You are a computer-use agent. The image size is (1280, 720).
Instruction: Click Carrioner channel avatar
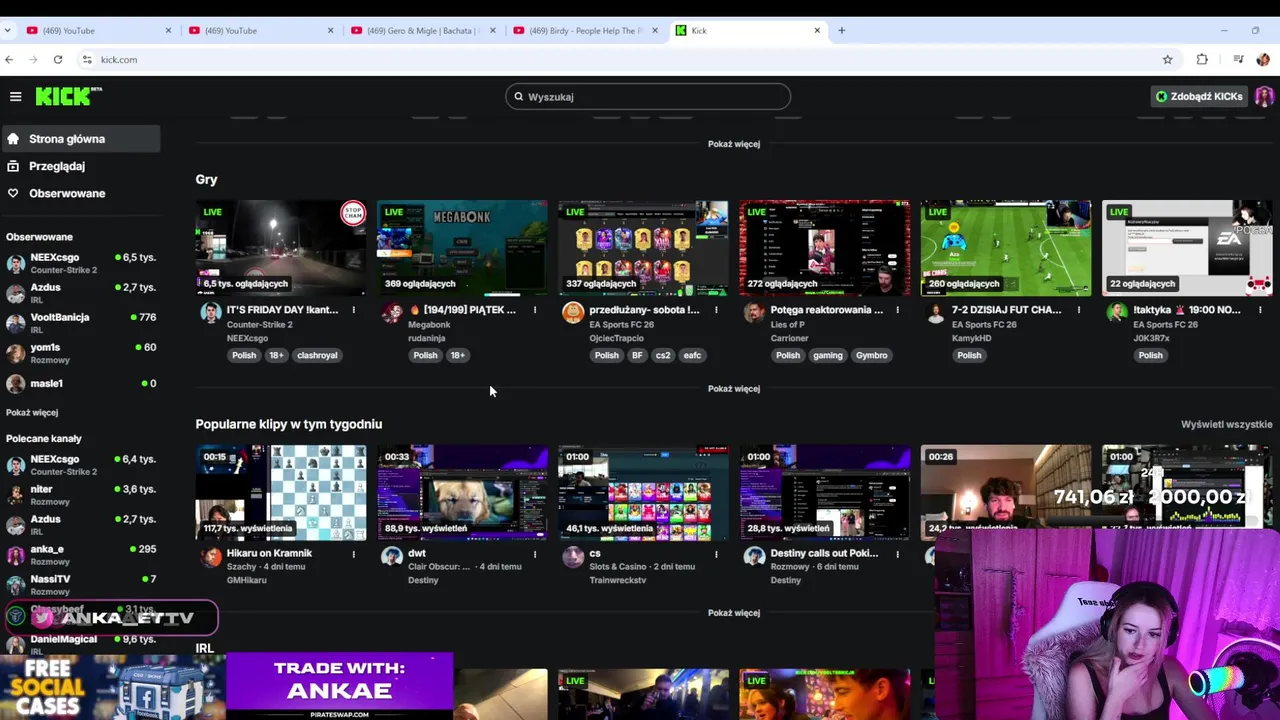point(754,313)
